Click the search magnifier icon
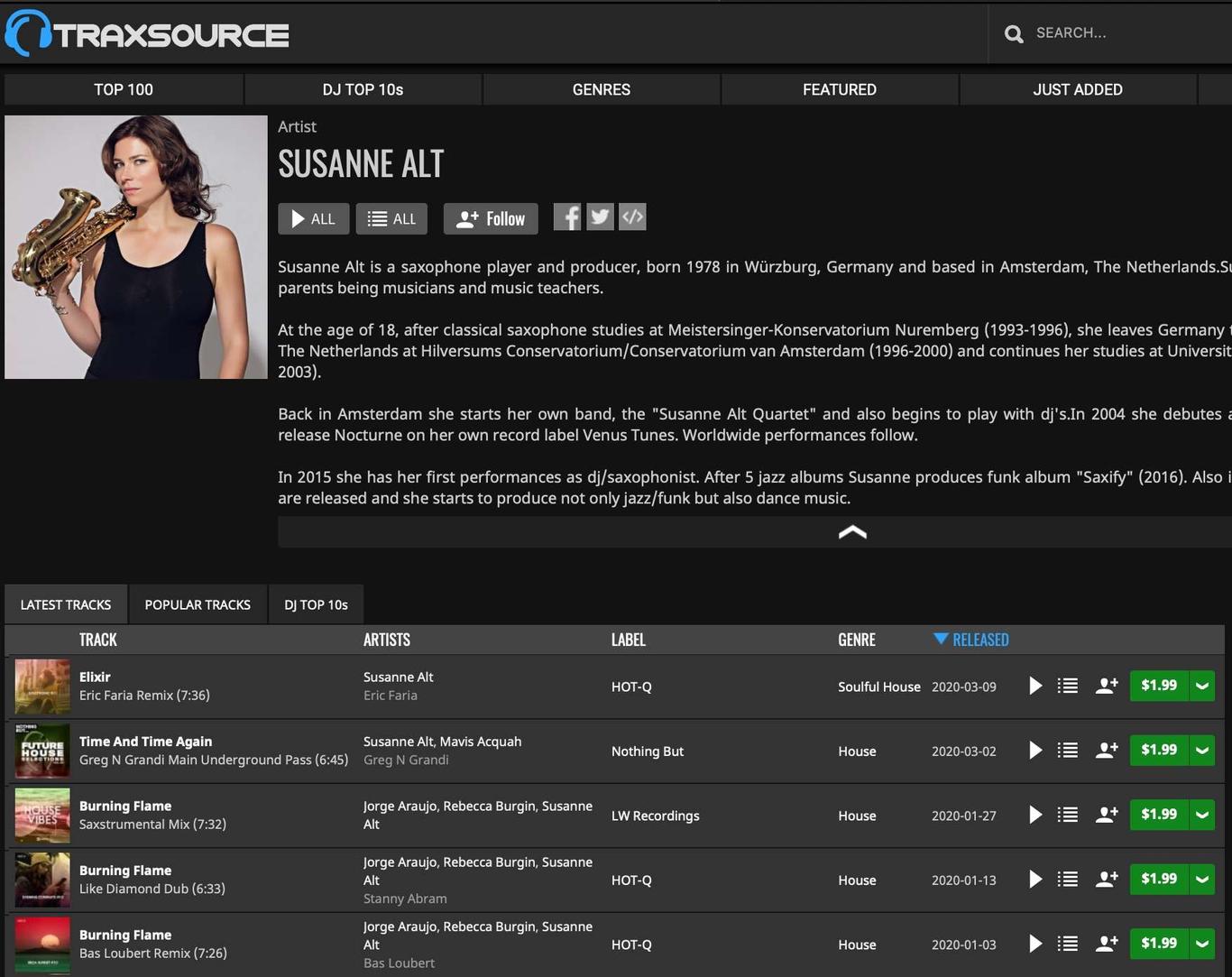 coord(1014,33)
